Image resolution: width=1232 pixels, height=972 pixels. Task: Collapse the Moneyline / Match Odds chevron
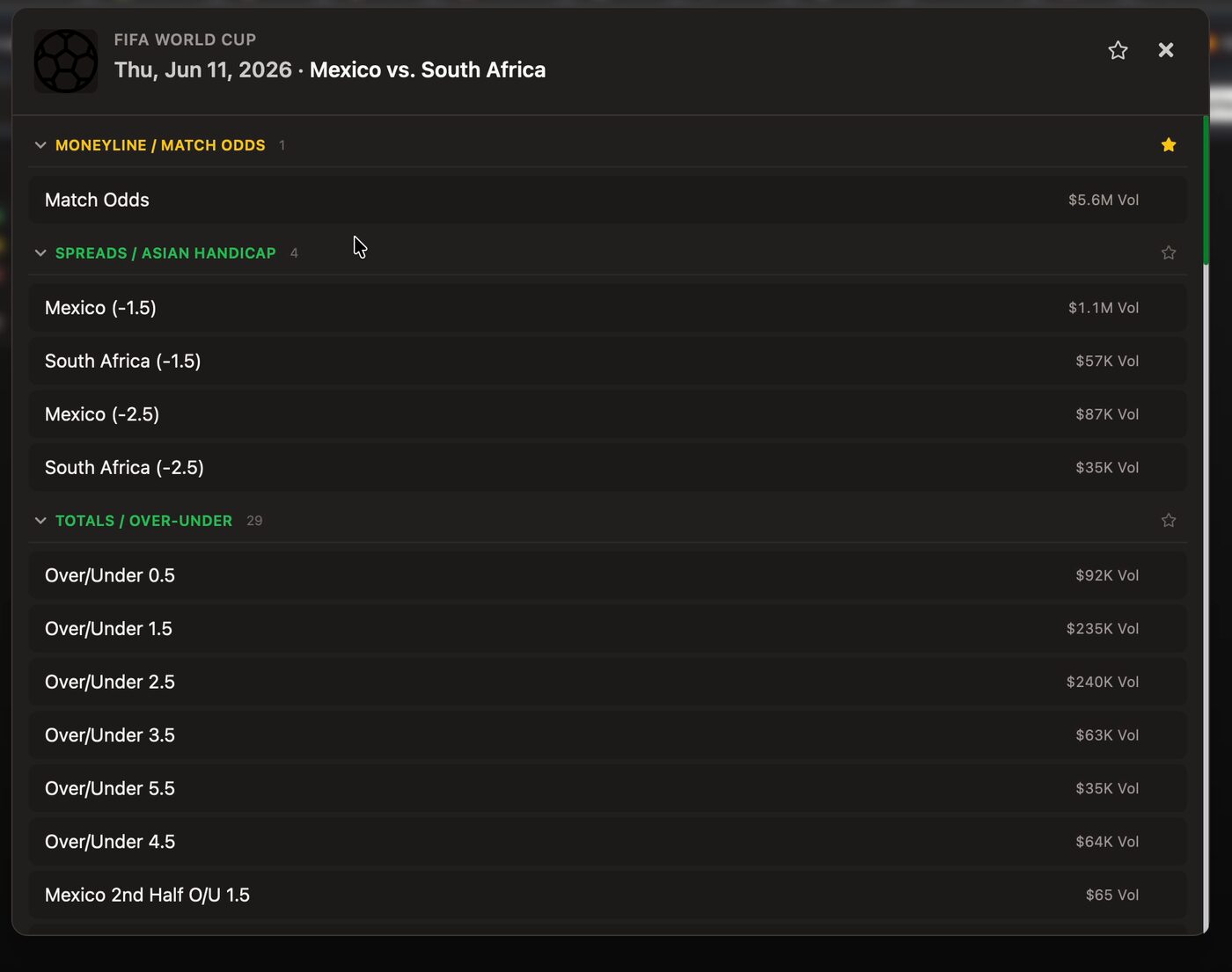pyautogui.click(x=40, y=145)
